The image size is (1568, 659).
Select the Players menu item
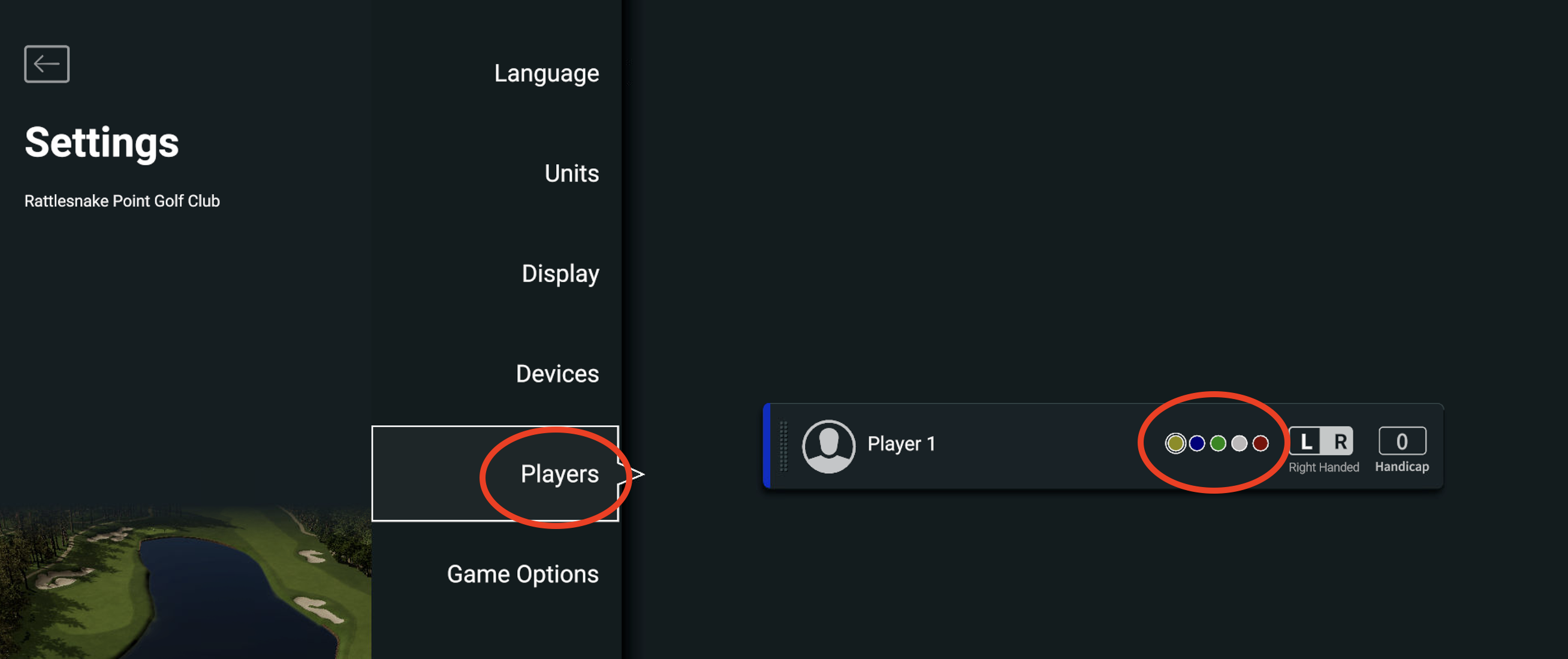pos(559,474)
